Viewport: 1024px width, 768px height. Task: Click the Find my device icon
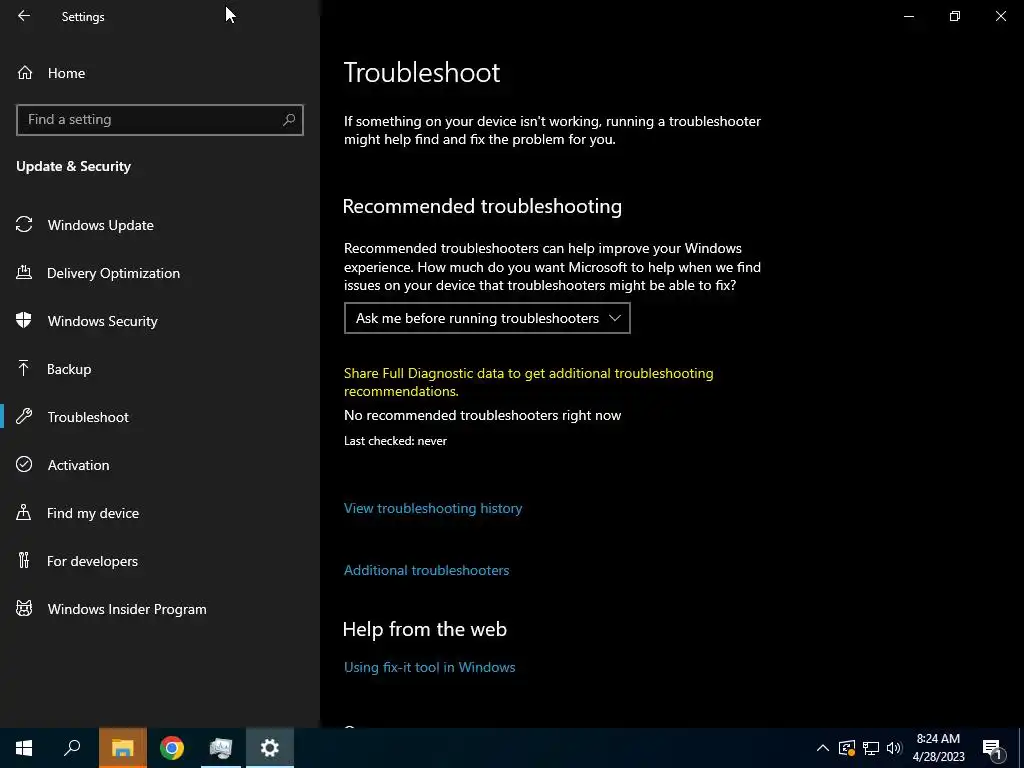(24, 512)
